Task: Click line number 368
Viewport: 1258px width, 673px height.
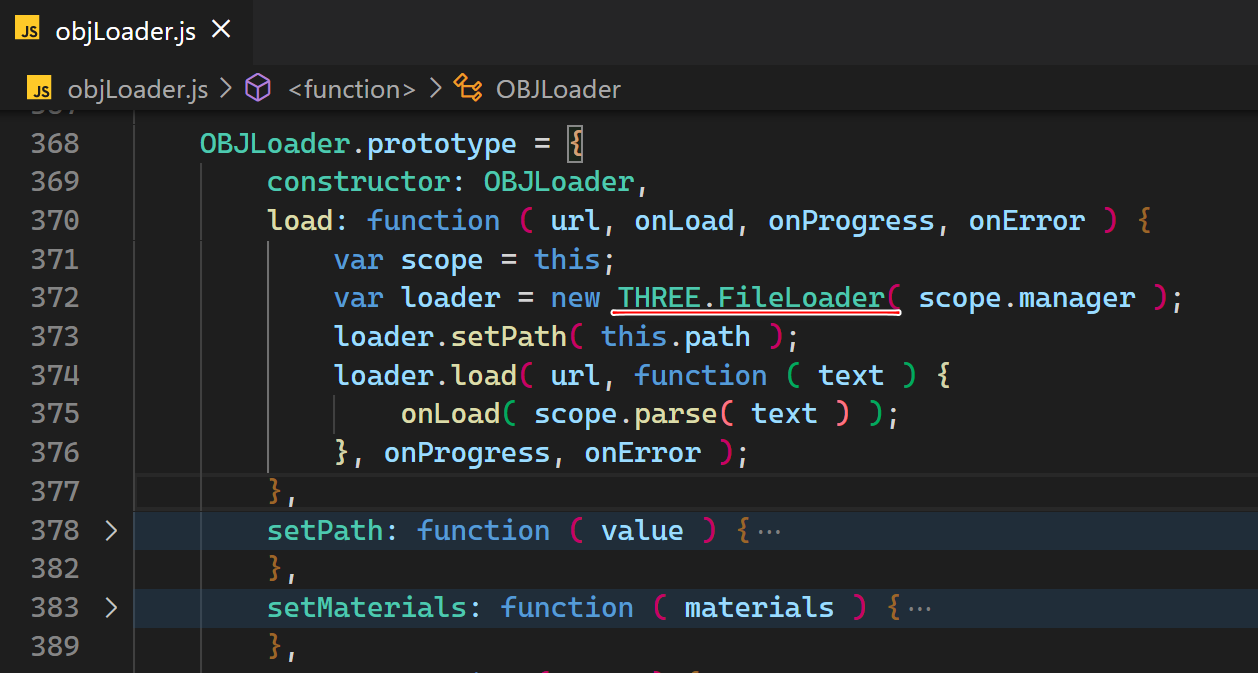Action: [55, 143]
